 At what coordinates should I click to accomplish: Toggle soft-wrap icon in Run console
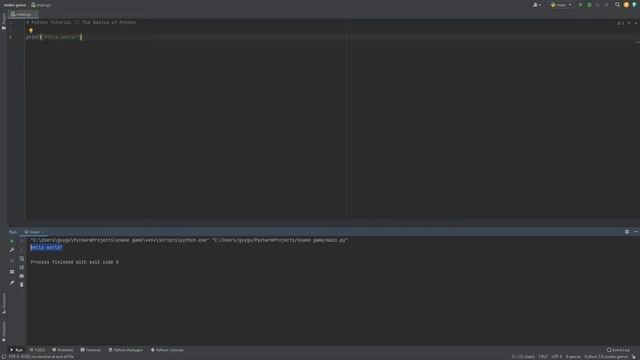tap(22, 258)
